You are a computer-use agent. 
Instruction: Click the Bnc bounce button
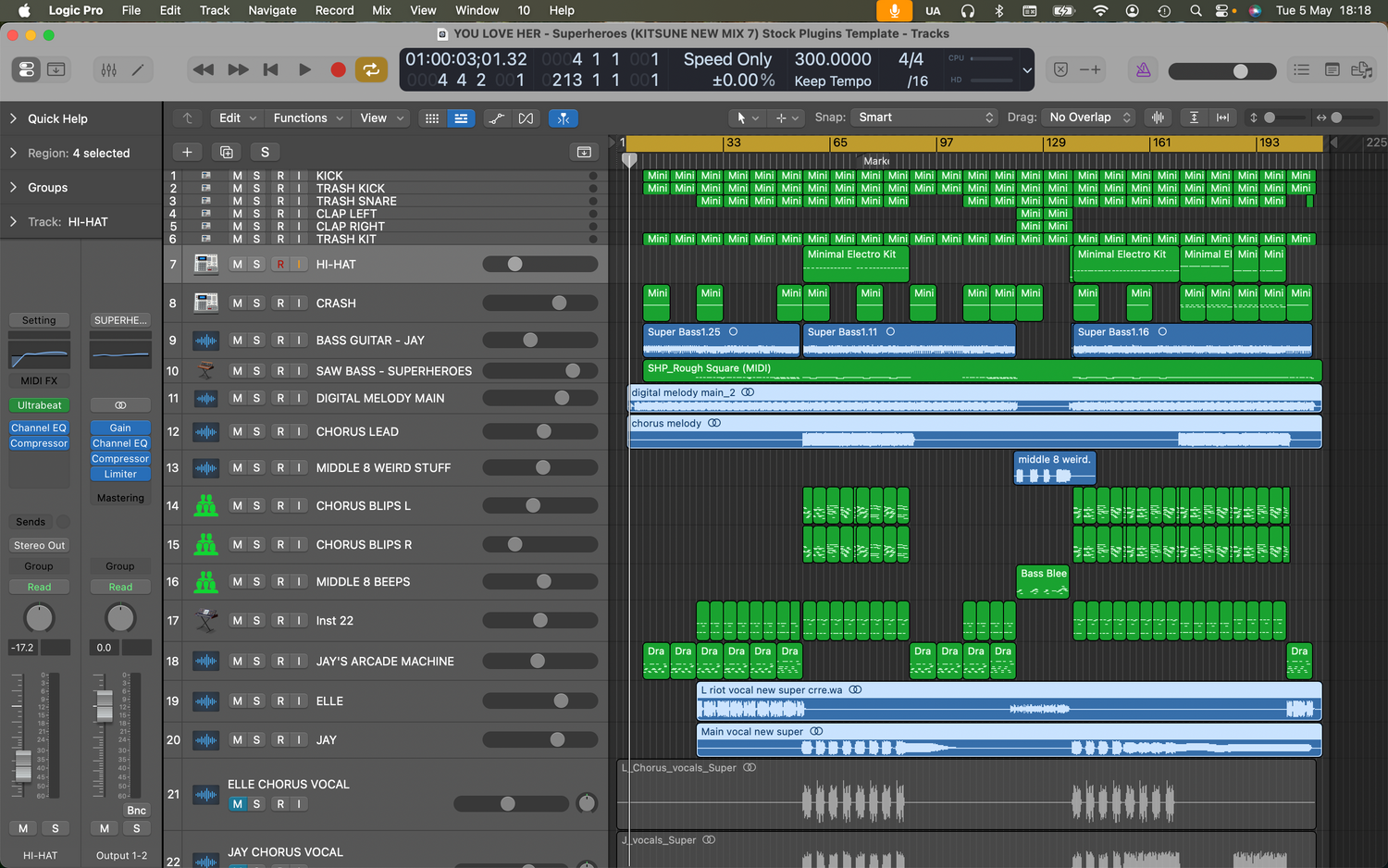coord(136,810)
